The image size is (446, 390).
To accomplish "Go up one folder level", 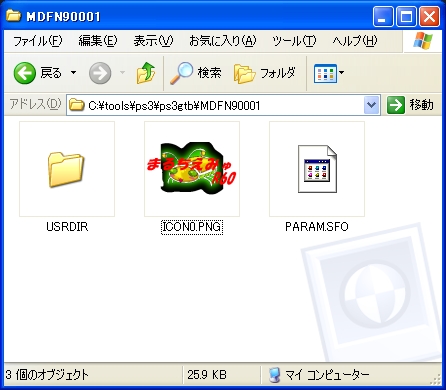I will [x=146, y=73].
